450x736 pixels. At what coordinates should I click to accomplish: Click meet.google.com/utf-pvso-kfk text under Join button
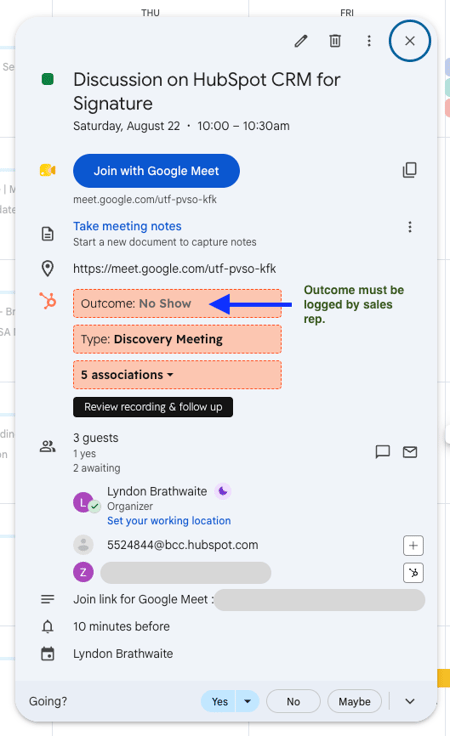145,199
